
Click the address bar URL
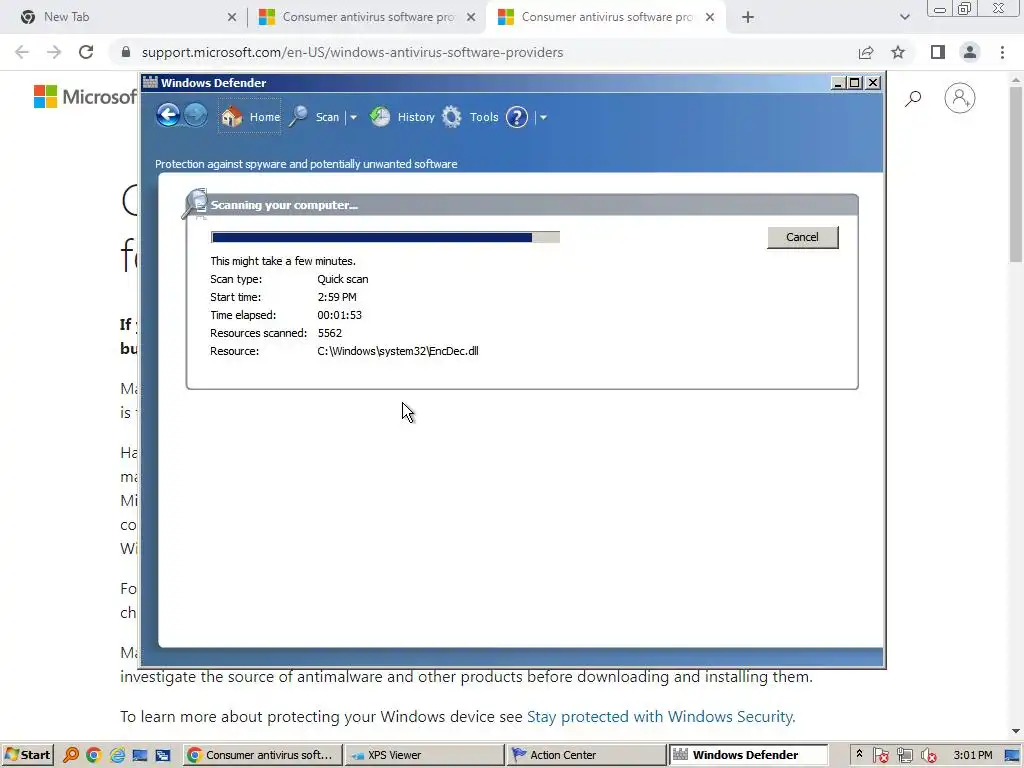(352, 52)
